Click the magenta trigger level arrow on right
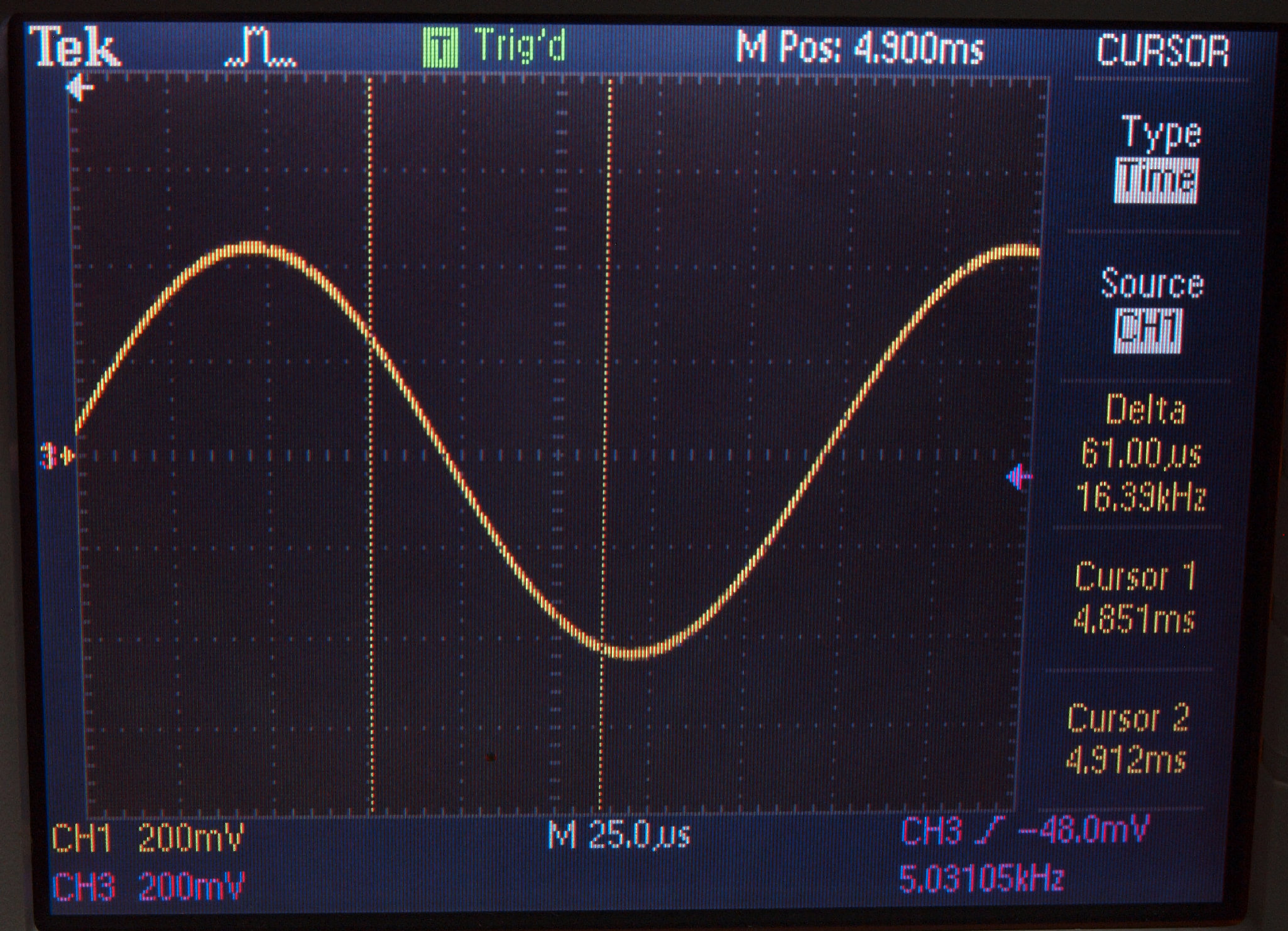 pyautogui.click(x=1018, y=478)
